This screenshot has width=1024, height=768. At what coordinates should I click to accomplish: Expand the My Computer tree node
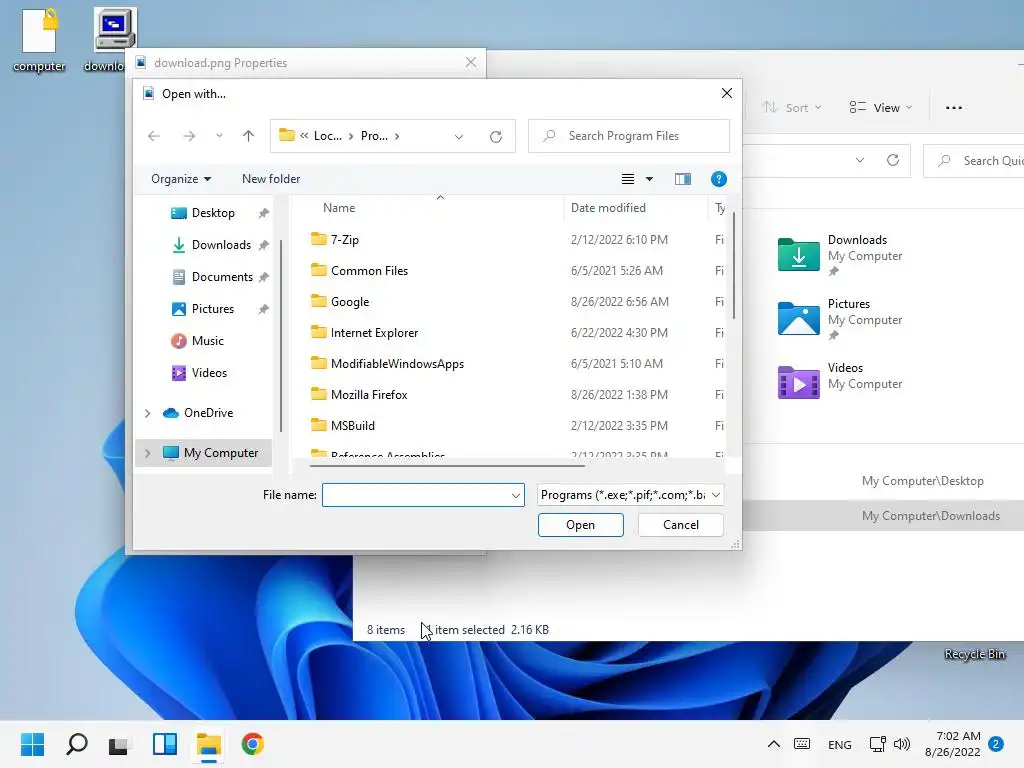point(148,453)
